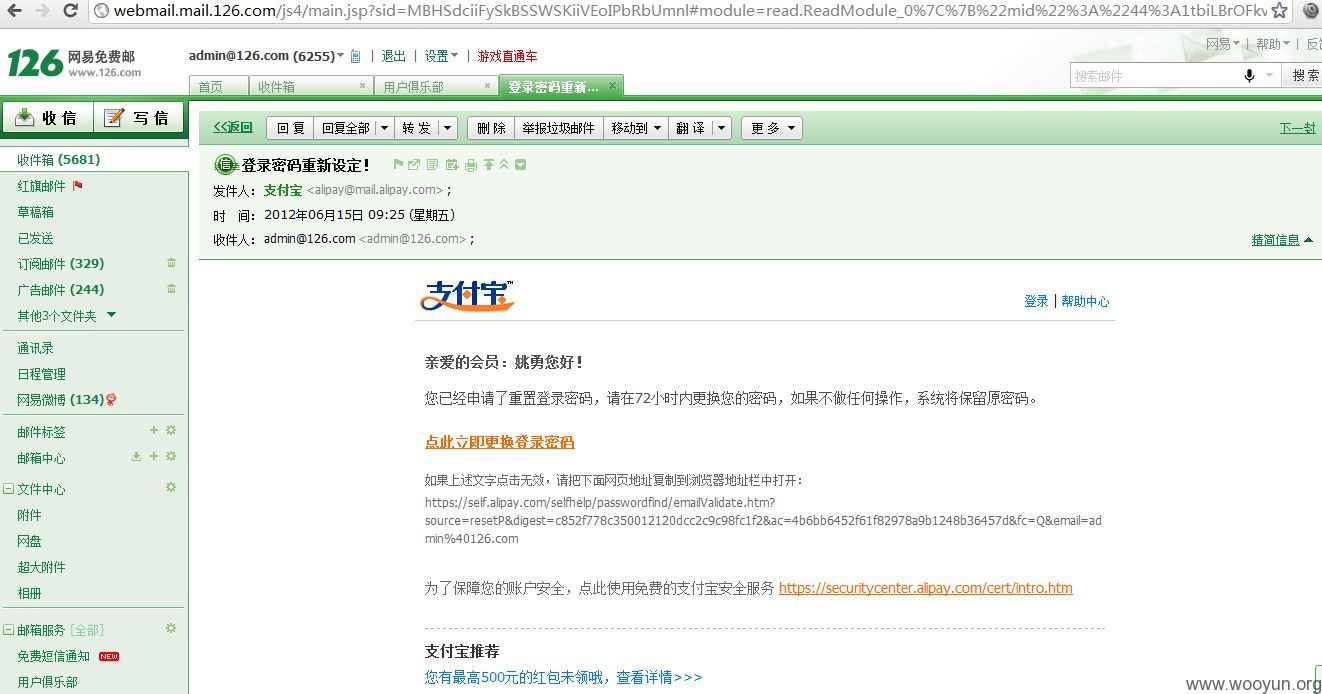Click the browser back arrow

click(15, 11)
